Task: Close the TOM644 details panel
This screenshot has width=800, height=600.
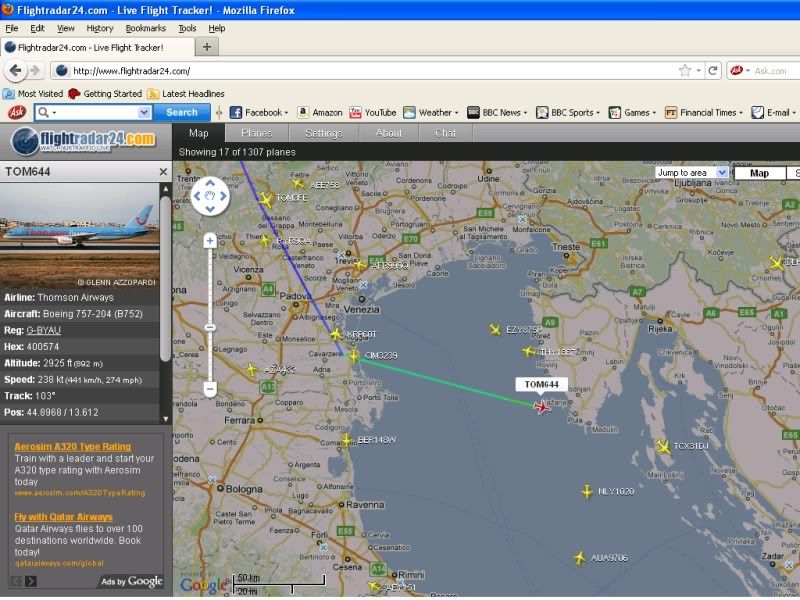Action: tap(163, 172)
